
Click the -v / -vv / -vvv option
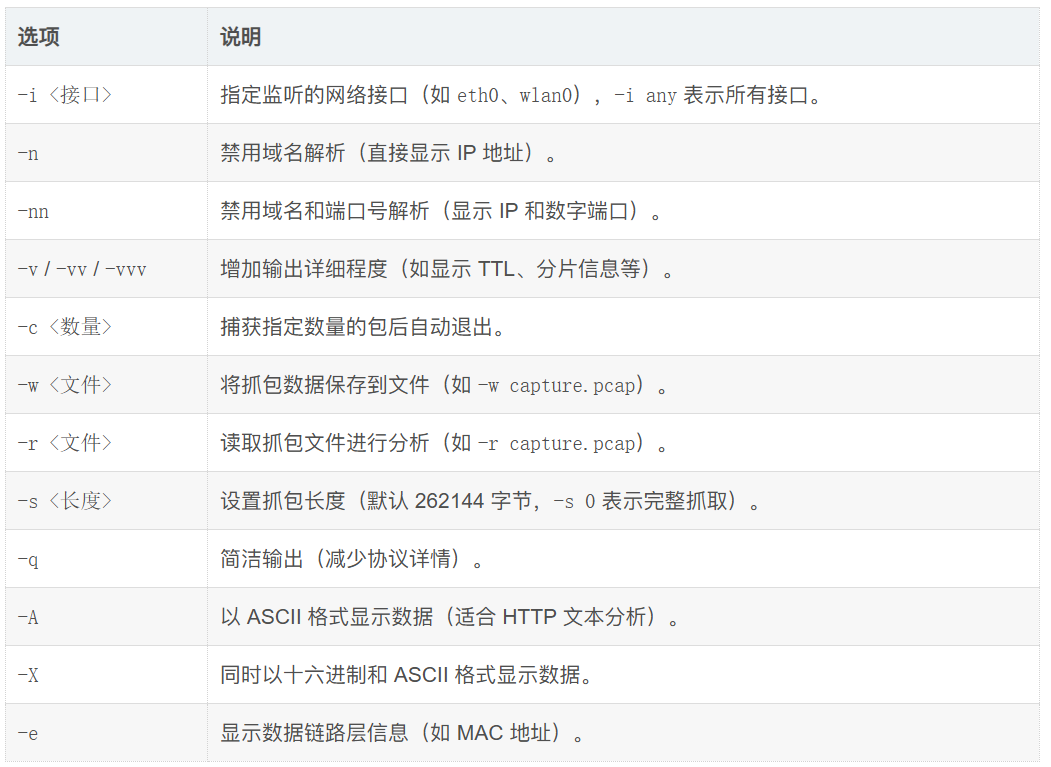pyautogui.click(x=82, y=270)
